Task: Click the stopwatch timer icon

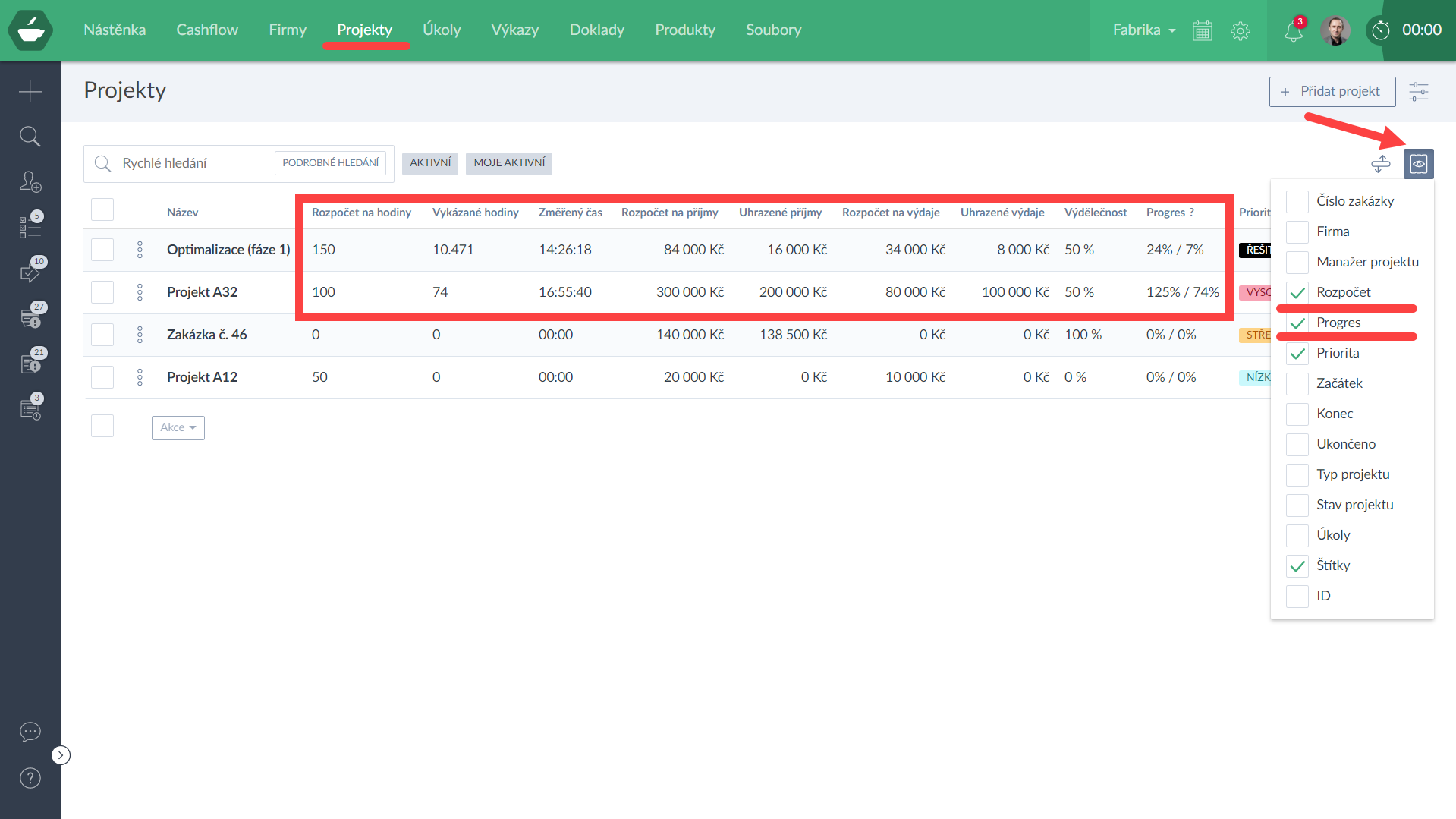Action: tap(1381, 30)
